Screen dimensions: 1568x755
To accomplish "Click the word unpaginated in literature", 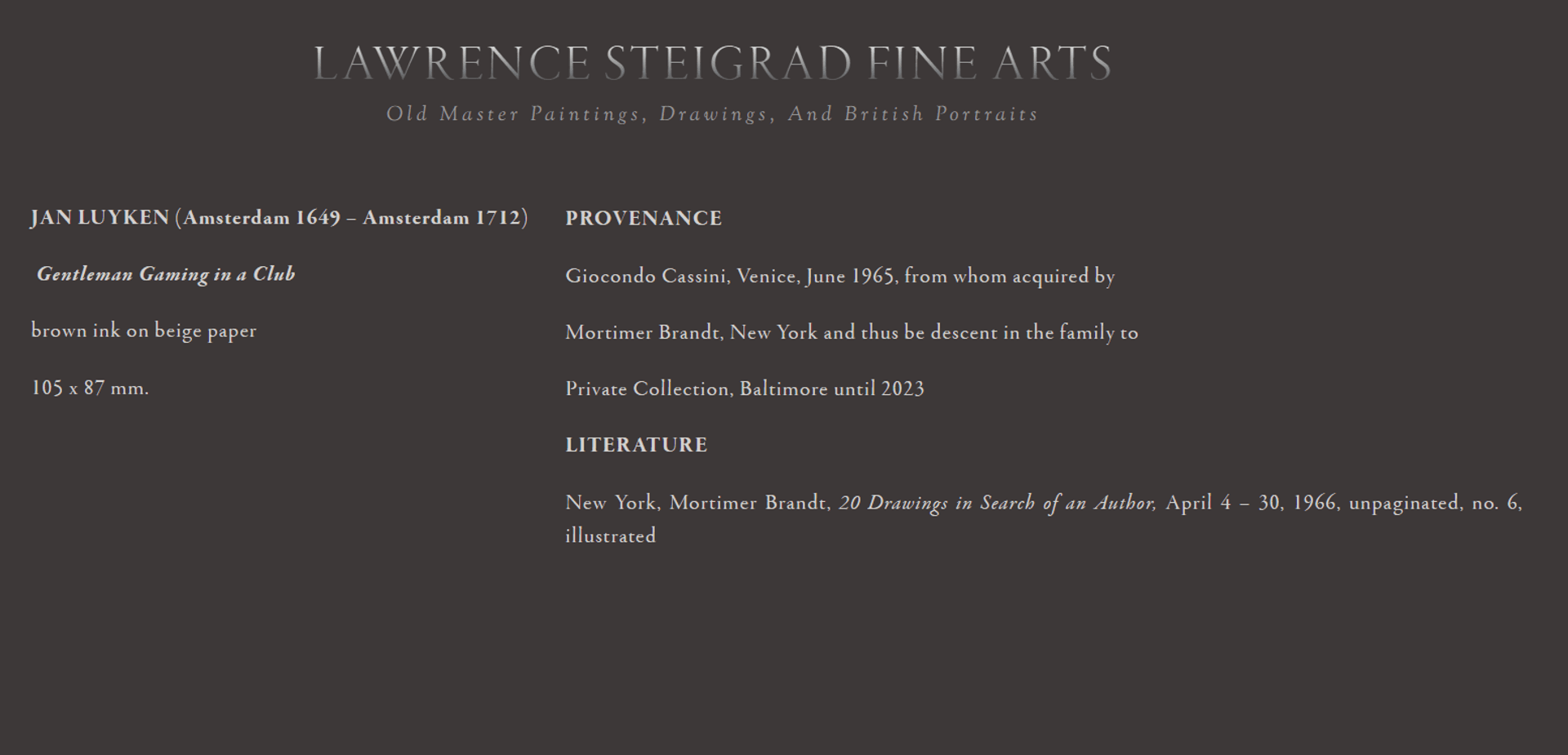I will [1405, 503].
